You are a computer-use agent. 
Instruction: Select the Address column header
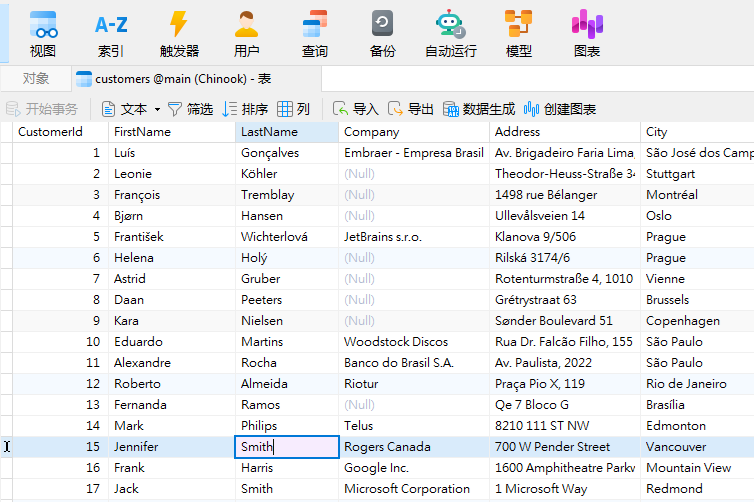click(x=565, y=132)
